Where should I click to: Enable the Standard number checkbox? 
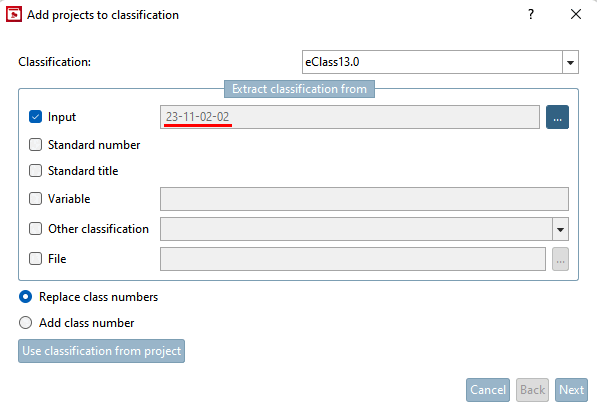(x=35, y=145)
